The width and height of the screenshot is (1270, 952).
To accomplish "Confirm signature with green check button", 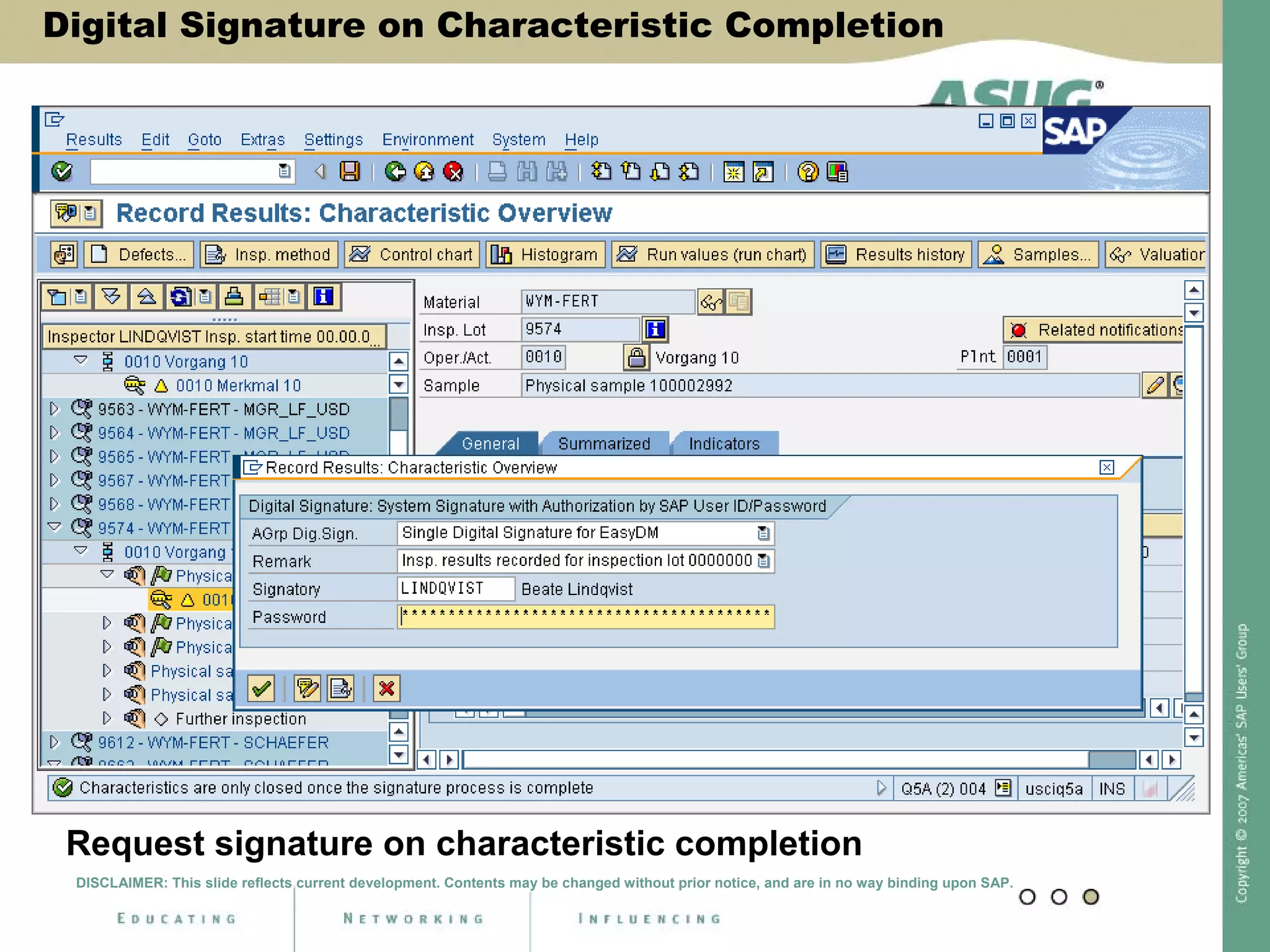I will point(261,689).
